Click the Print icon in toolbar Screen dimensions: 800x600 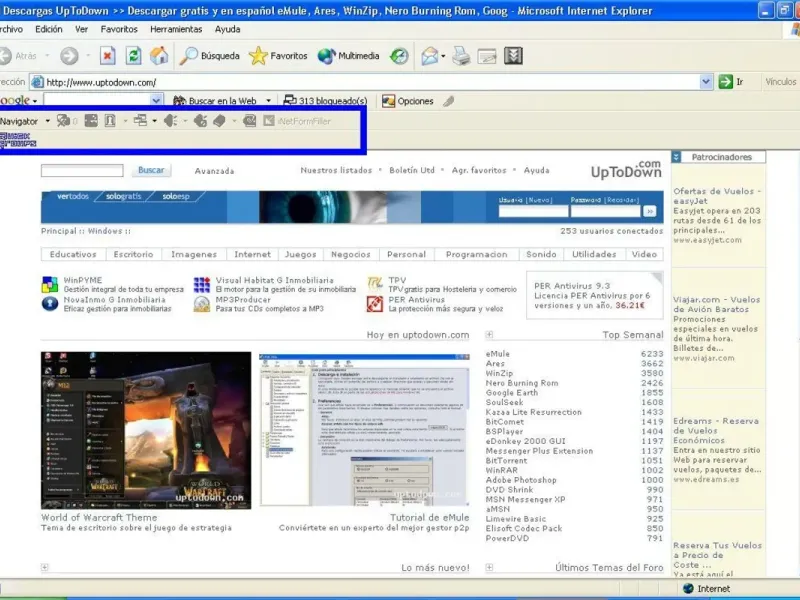[461, 56]
